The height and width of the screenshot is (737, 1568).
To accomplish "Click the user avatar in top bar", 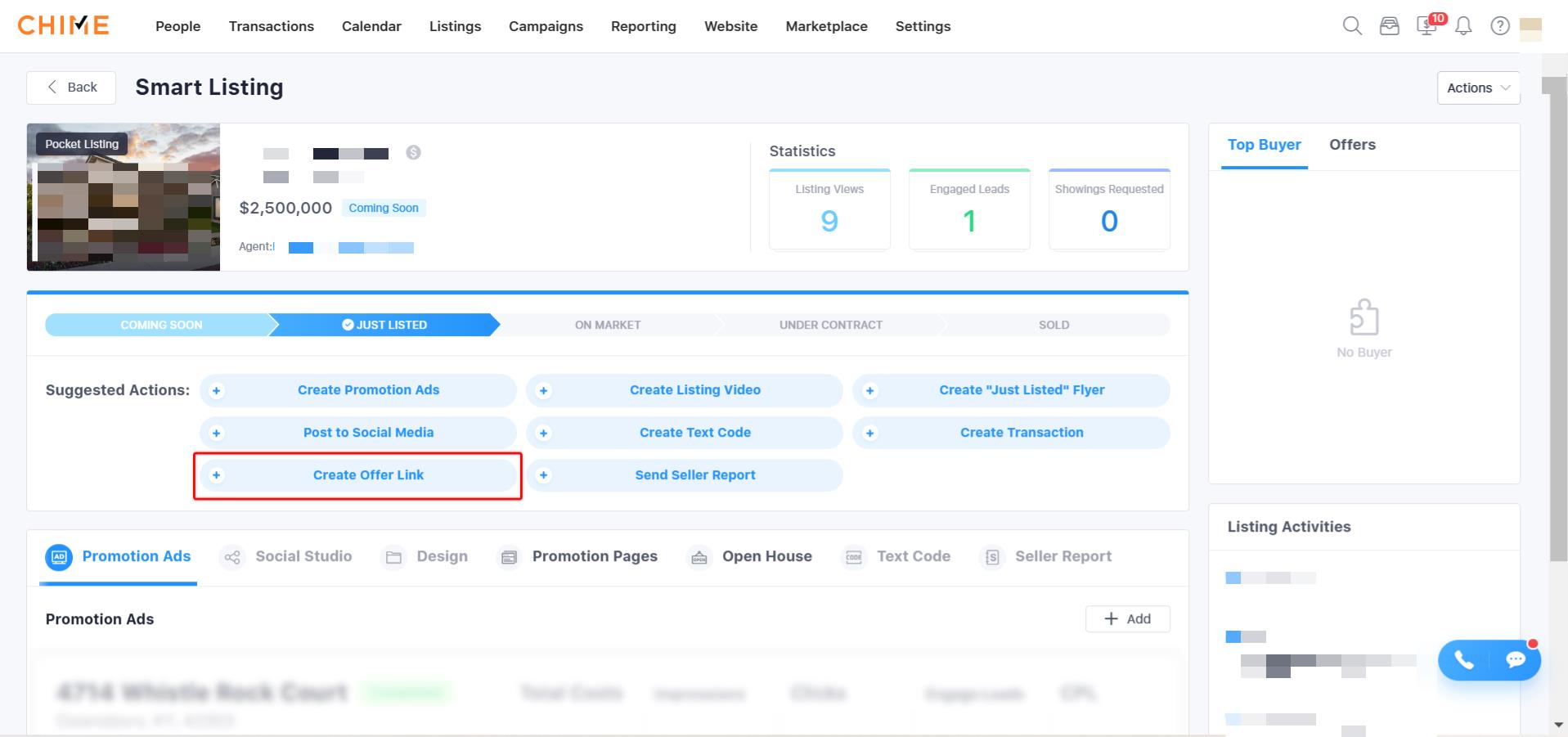I will 1530,29.
